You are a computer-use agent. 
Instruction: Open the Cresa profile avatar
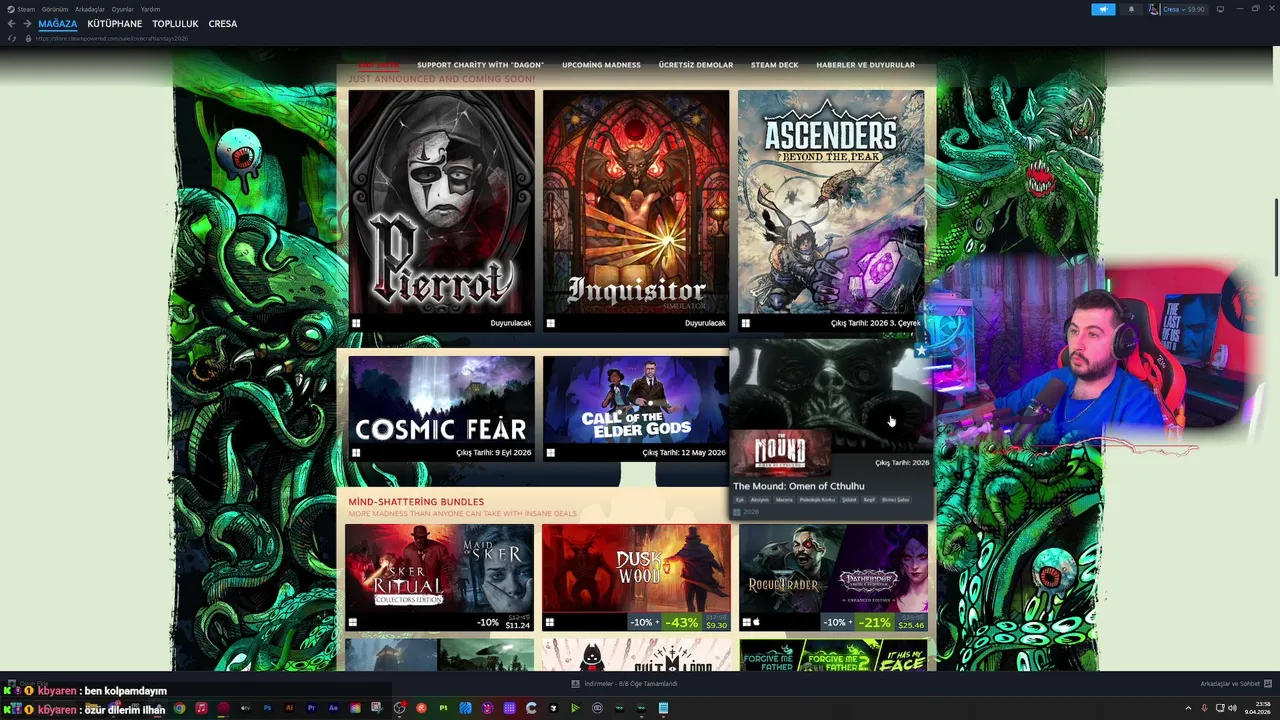[1154, 9]
